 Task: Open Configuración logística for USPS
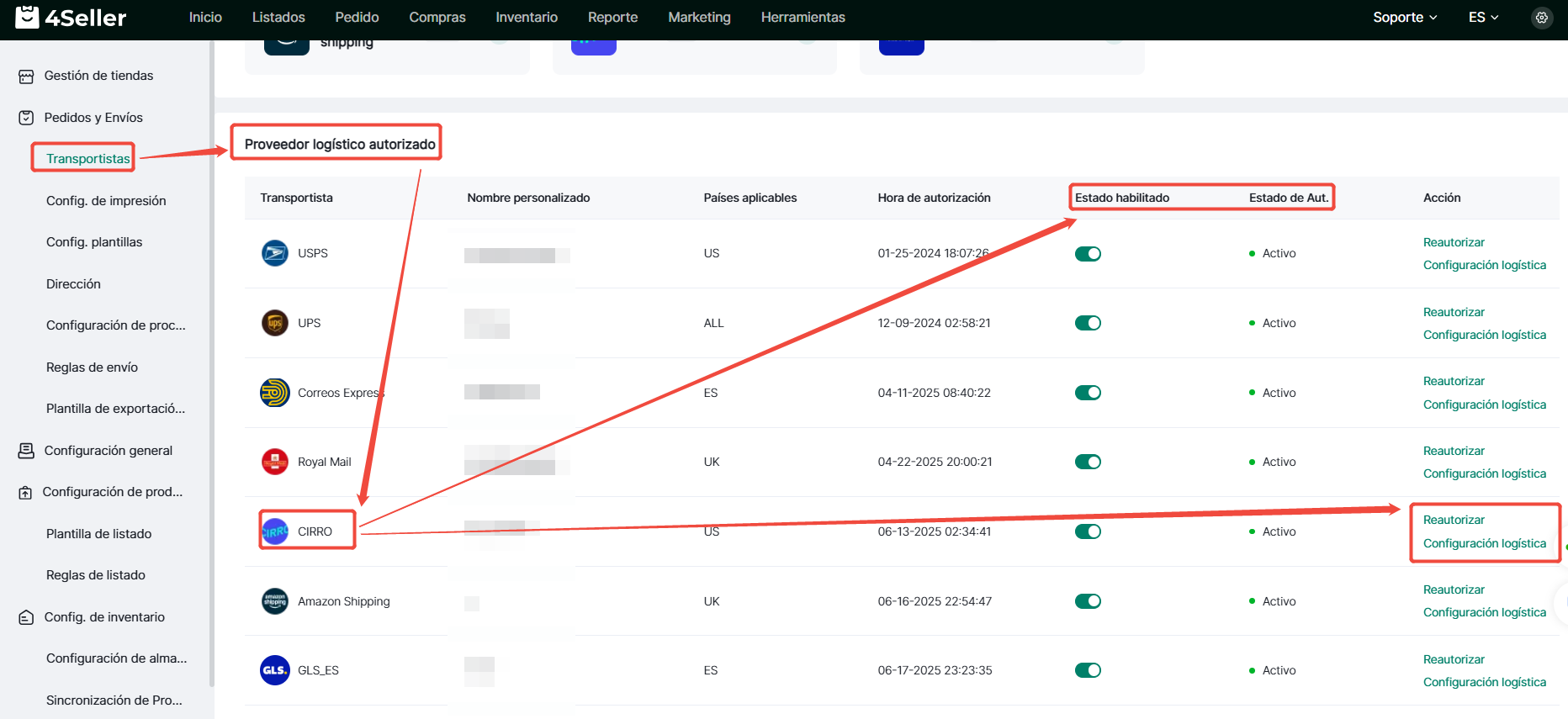(x=1485, y=265)
